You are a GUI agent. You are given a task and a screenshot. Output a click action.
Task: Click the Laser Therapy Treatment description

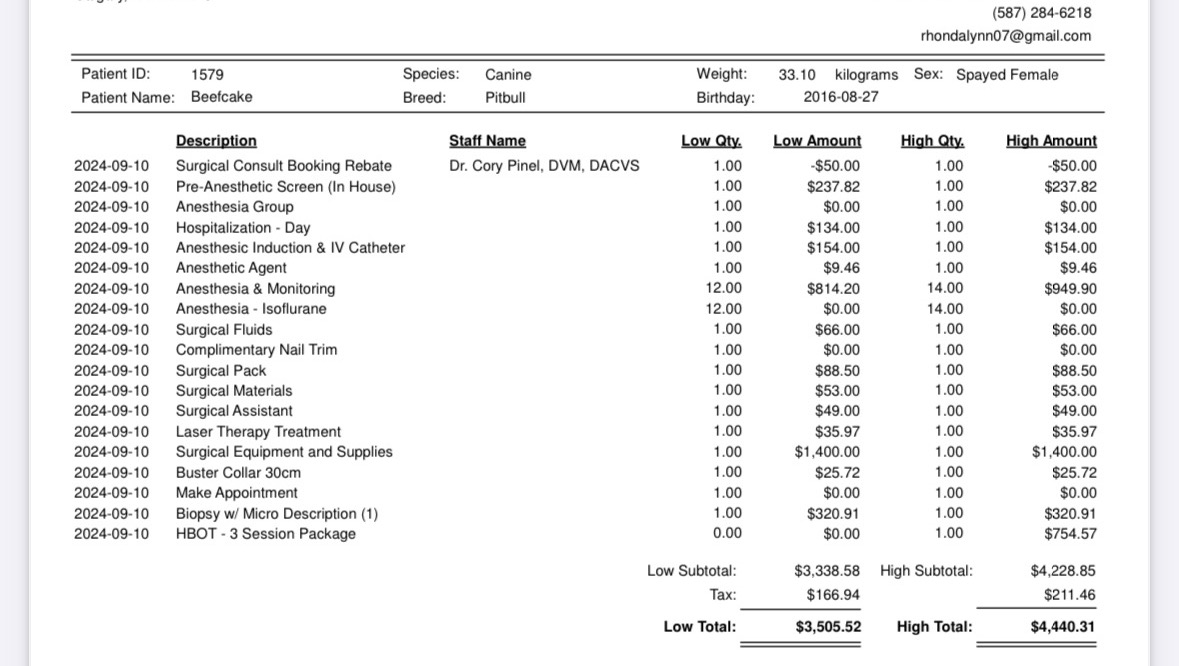[x=258, y=432]
